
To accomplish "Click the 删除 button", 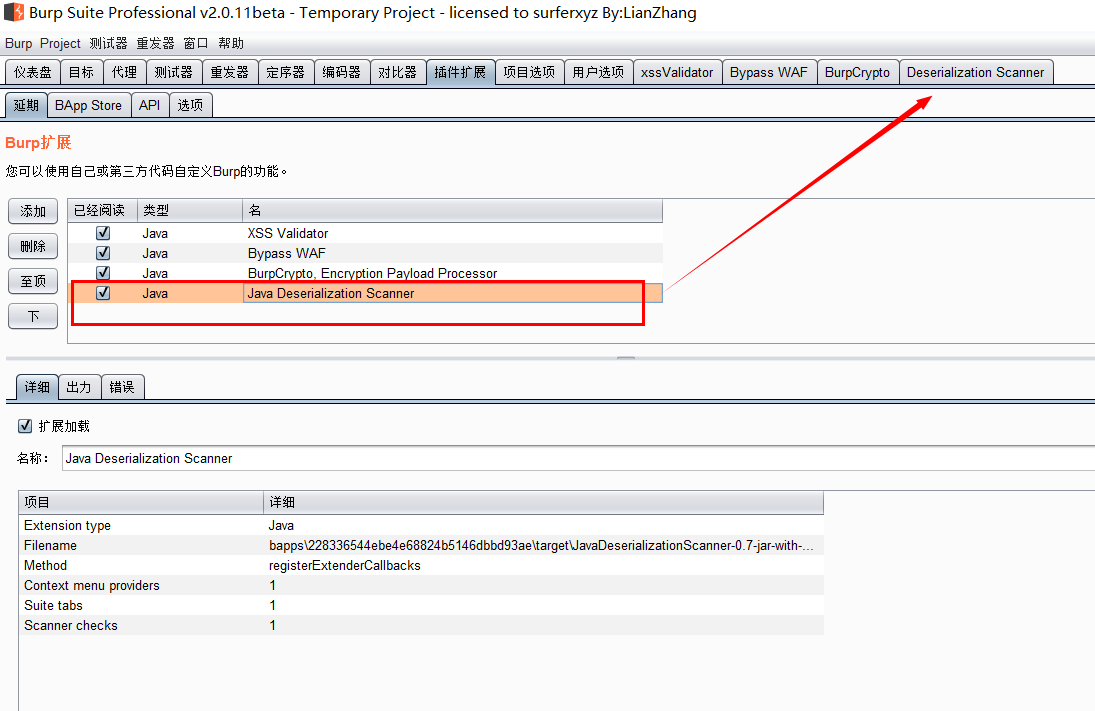I will pyautogui.click(x=33, y=246).
